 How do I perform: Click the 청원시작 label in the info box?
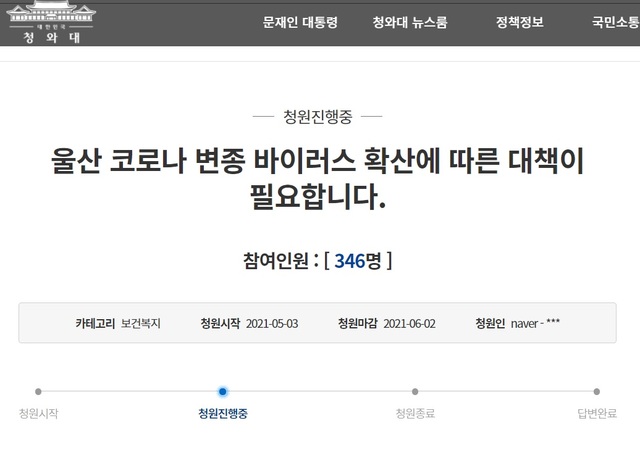[220, 324]
